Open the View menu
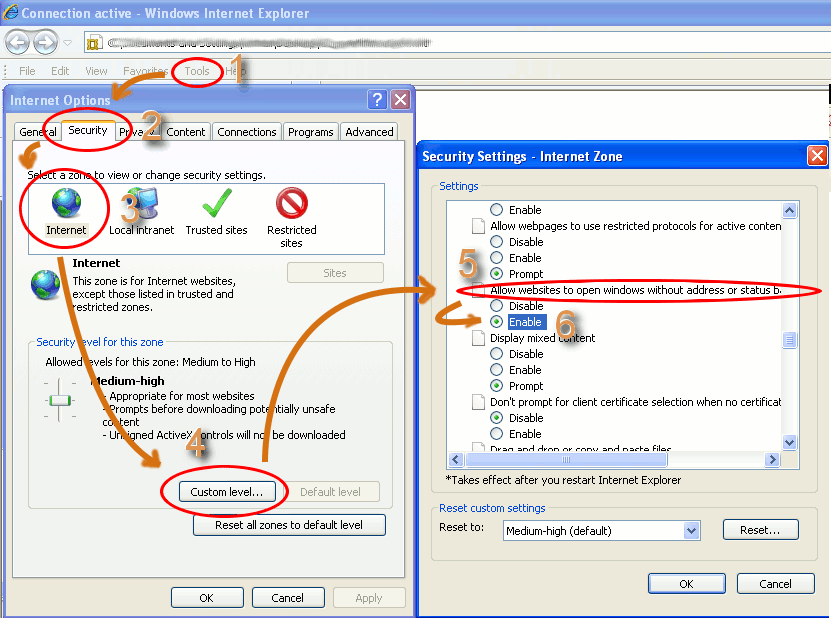The image size is (831, 618). (x=96, y=71)
